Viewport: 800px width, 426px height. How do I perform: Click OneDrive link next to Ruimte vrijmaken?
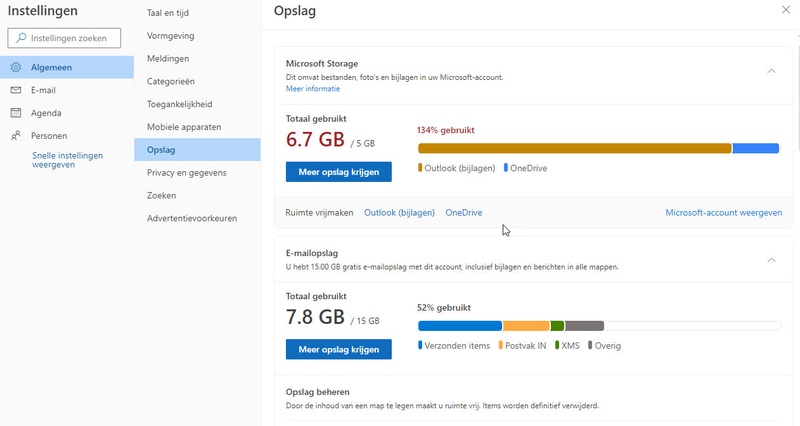click(x=464, y=213)
